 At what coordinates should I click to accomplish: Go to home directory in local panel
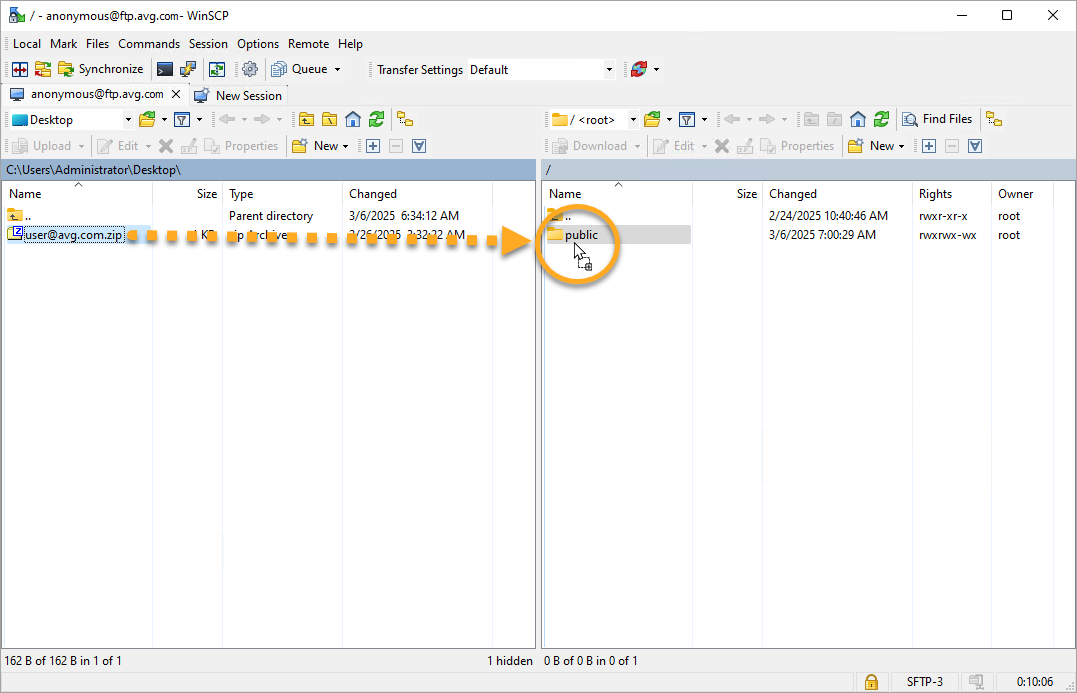[x=353, y=119]
